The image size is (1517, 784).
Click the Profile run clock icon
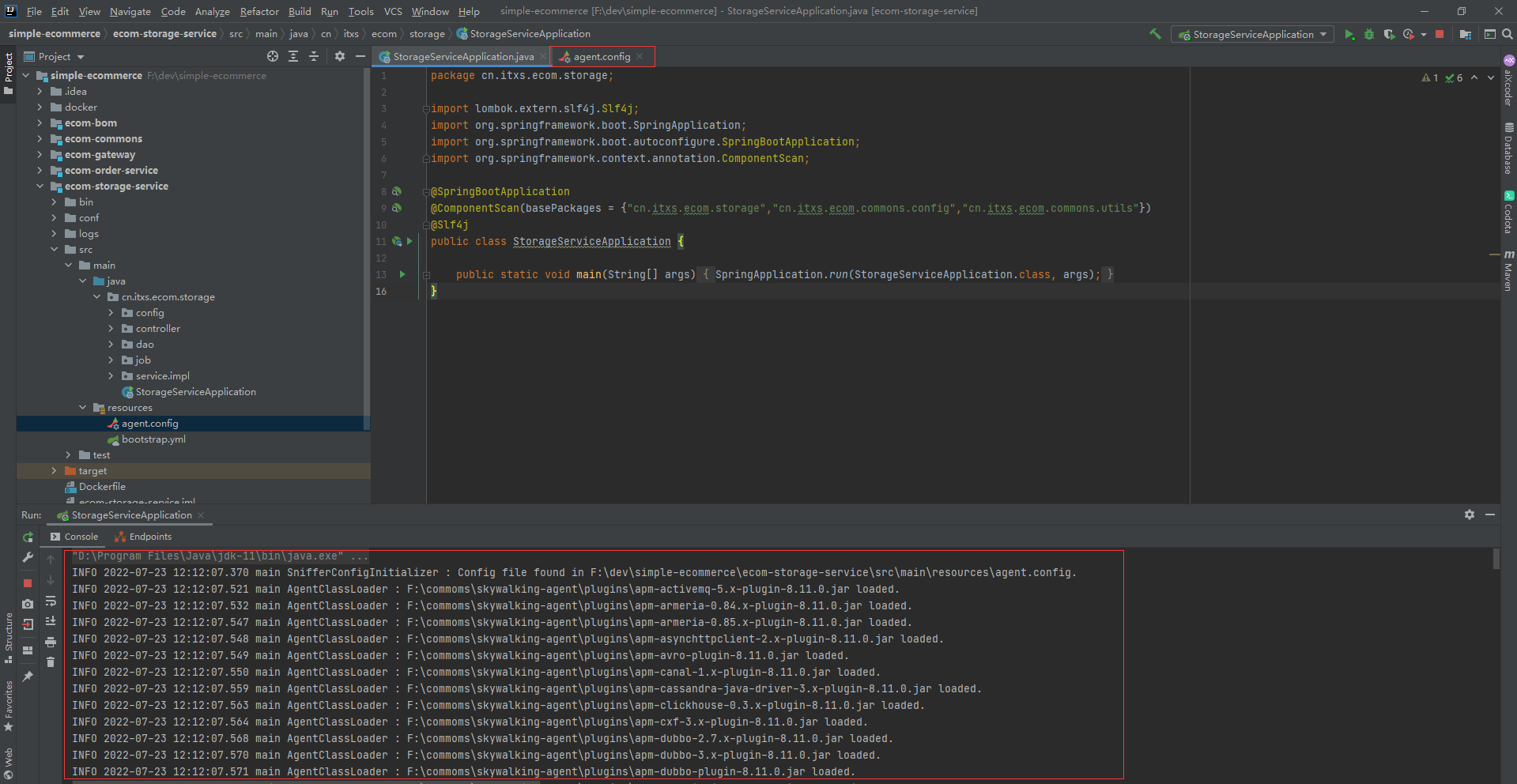click(1408, 35)
